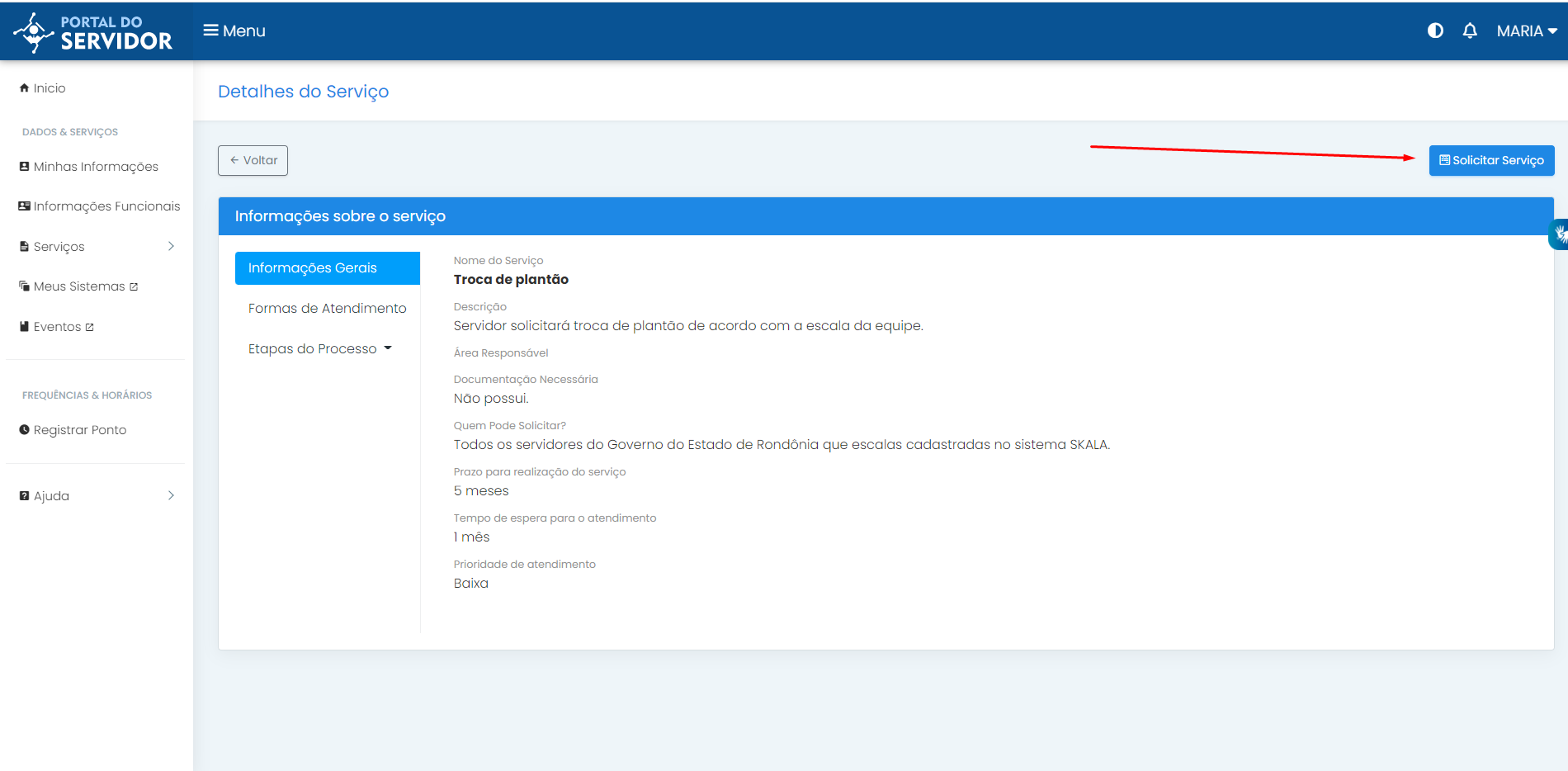Switch to Formas de Atendimento tab
1568x771 pixels.
click(327, 308)
